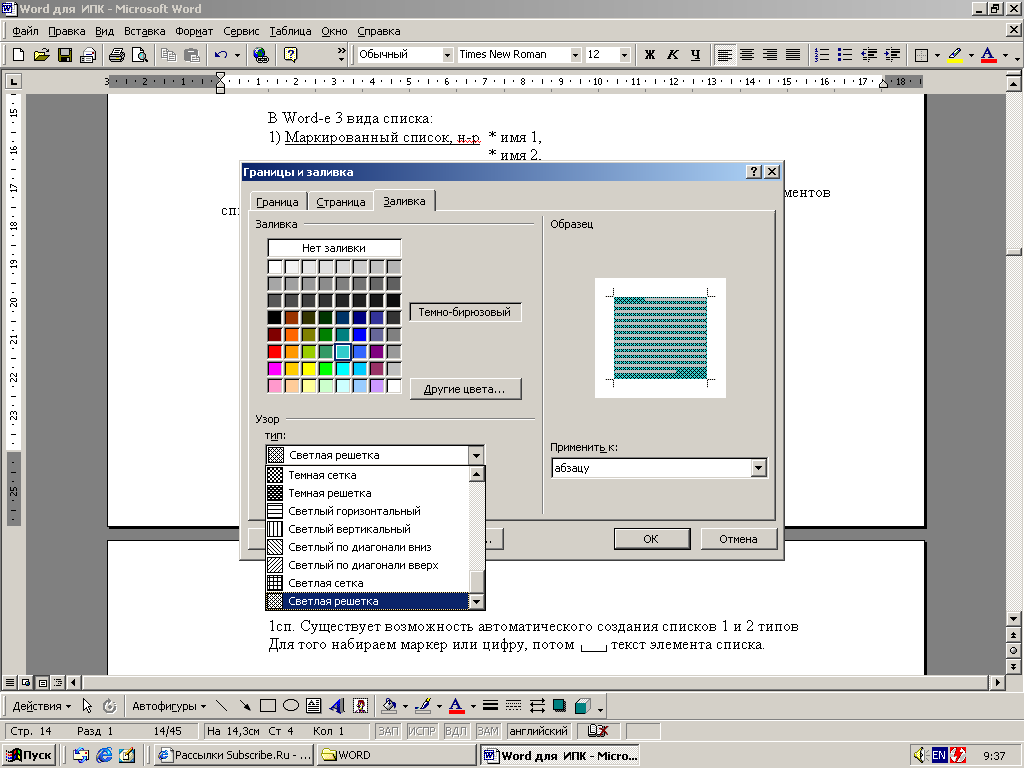Screen dimensions: 1024x768
Task: Open the font size dropdown
Action: pyautogui.click(x=624, y=55)
